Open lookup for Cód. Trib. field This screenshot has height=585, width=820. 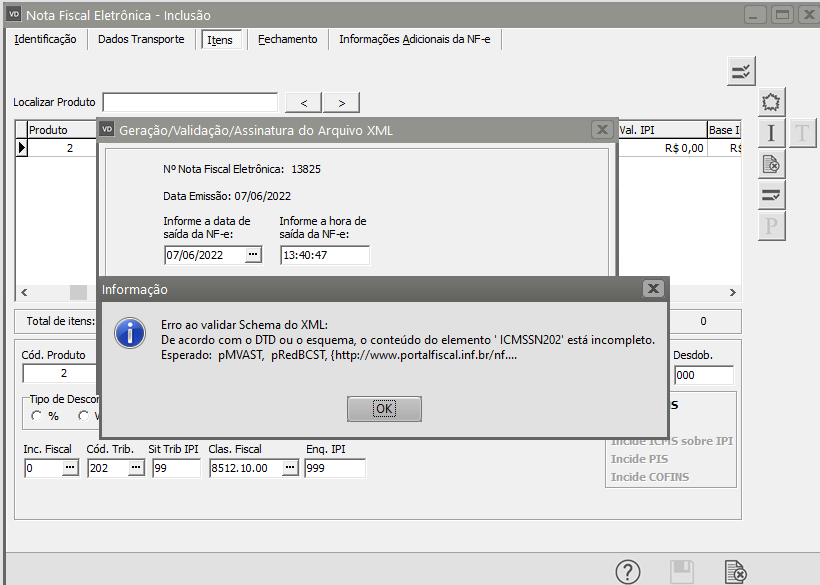(x=135, y=468)
